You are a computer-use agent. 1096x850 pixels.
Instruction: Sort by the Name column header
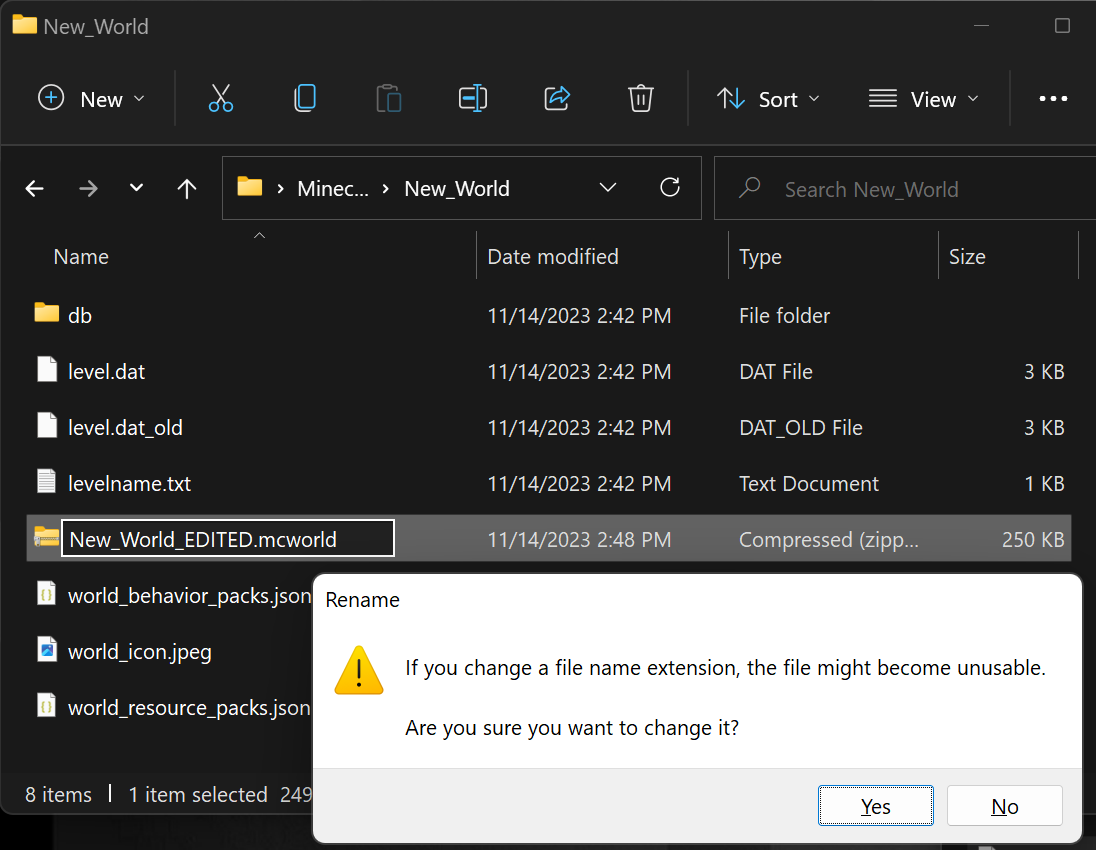coord(81,257)
